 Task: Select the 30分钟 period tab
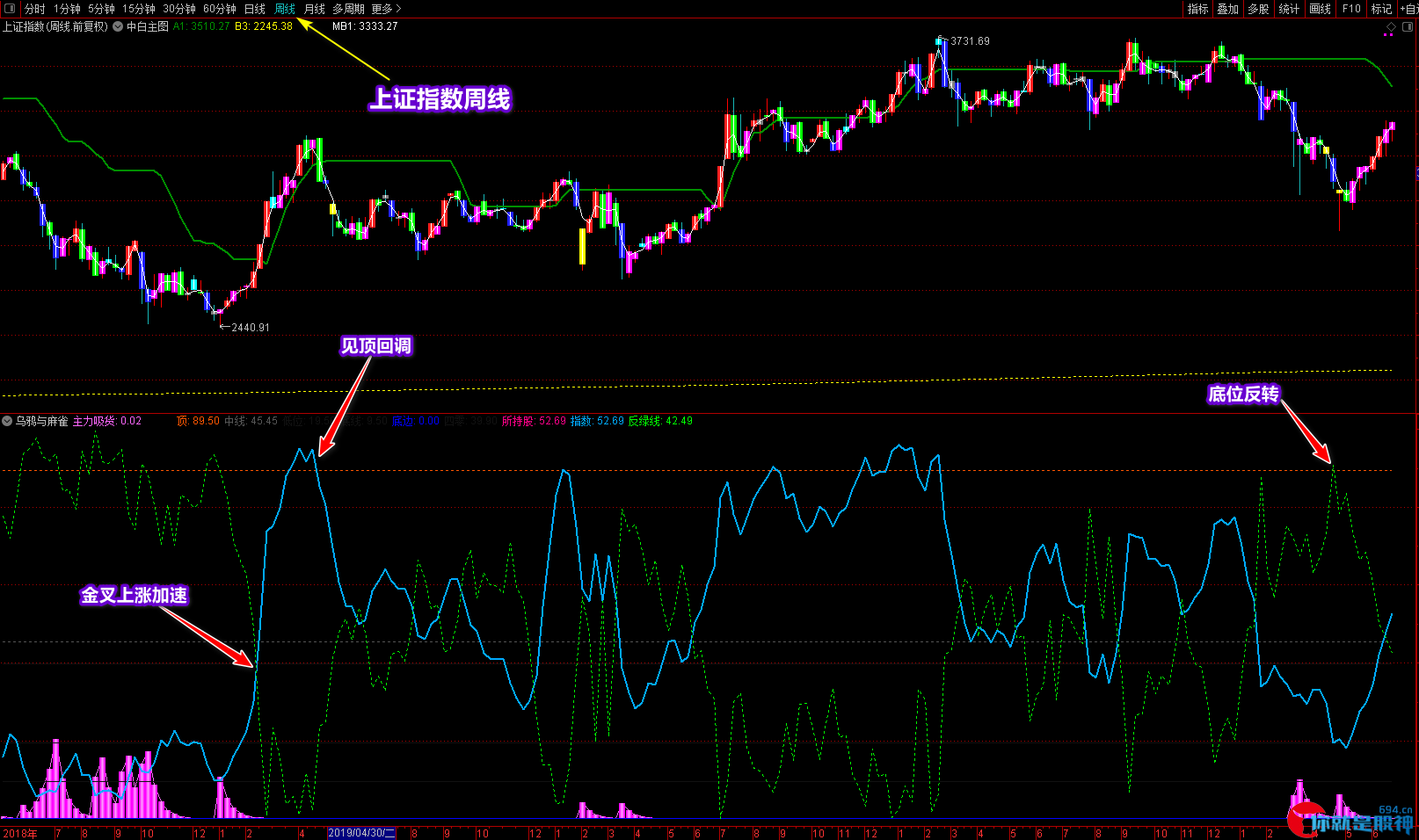point(179,9)
